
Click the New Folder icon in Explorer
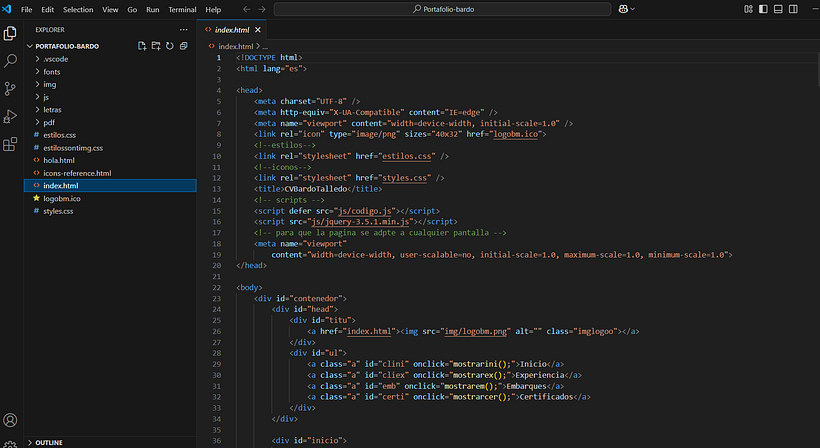tap(156, 46)
